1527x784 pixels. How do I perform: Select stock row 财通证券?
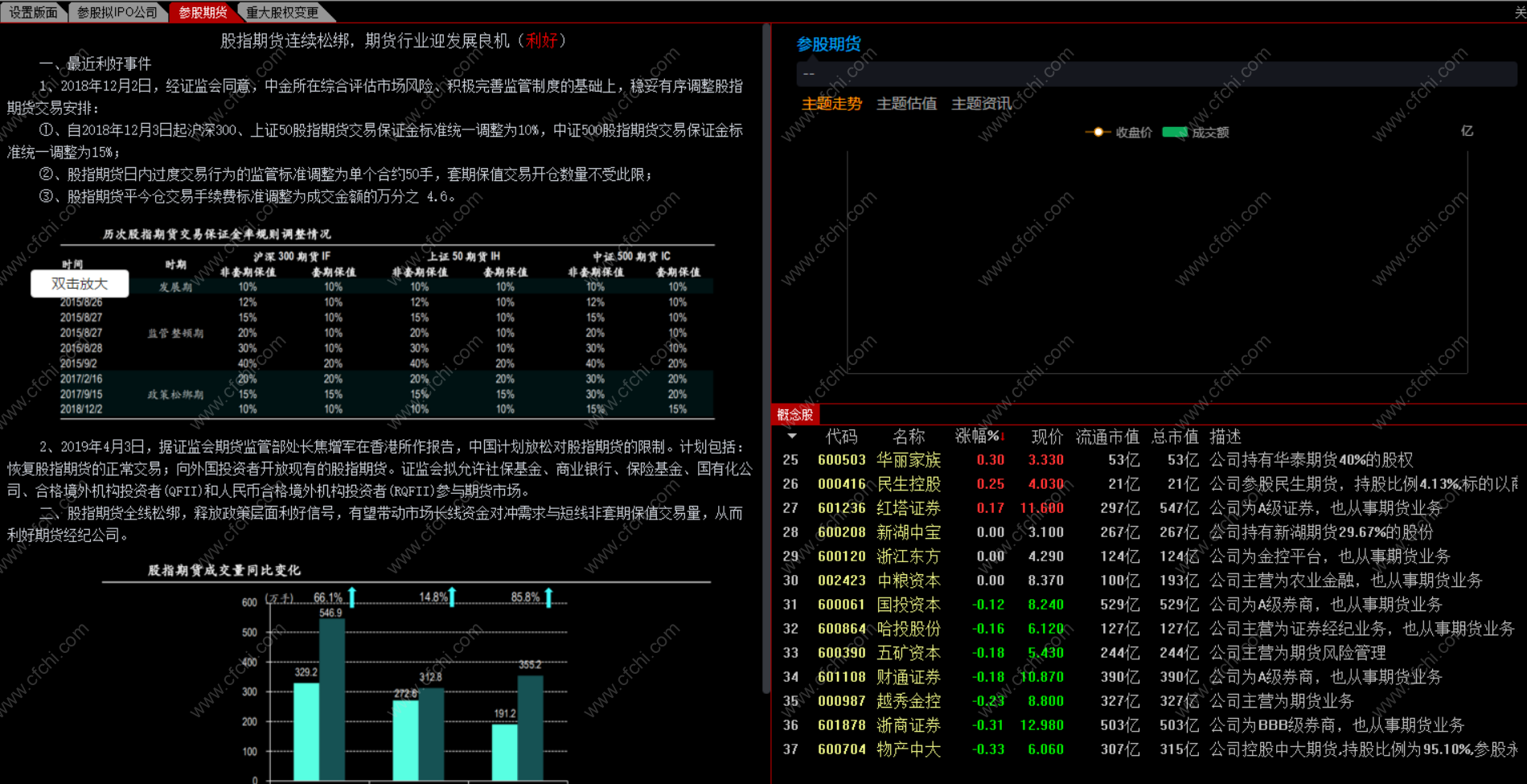pos(1150,677)
